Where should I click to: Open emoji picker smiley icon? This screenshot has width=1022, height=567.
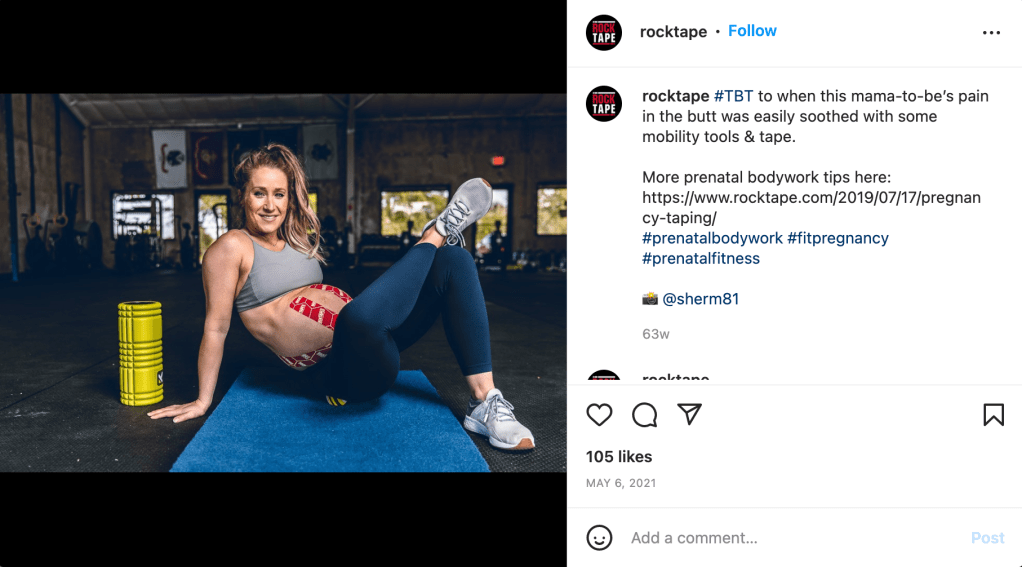tap(599, 538)
